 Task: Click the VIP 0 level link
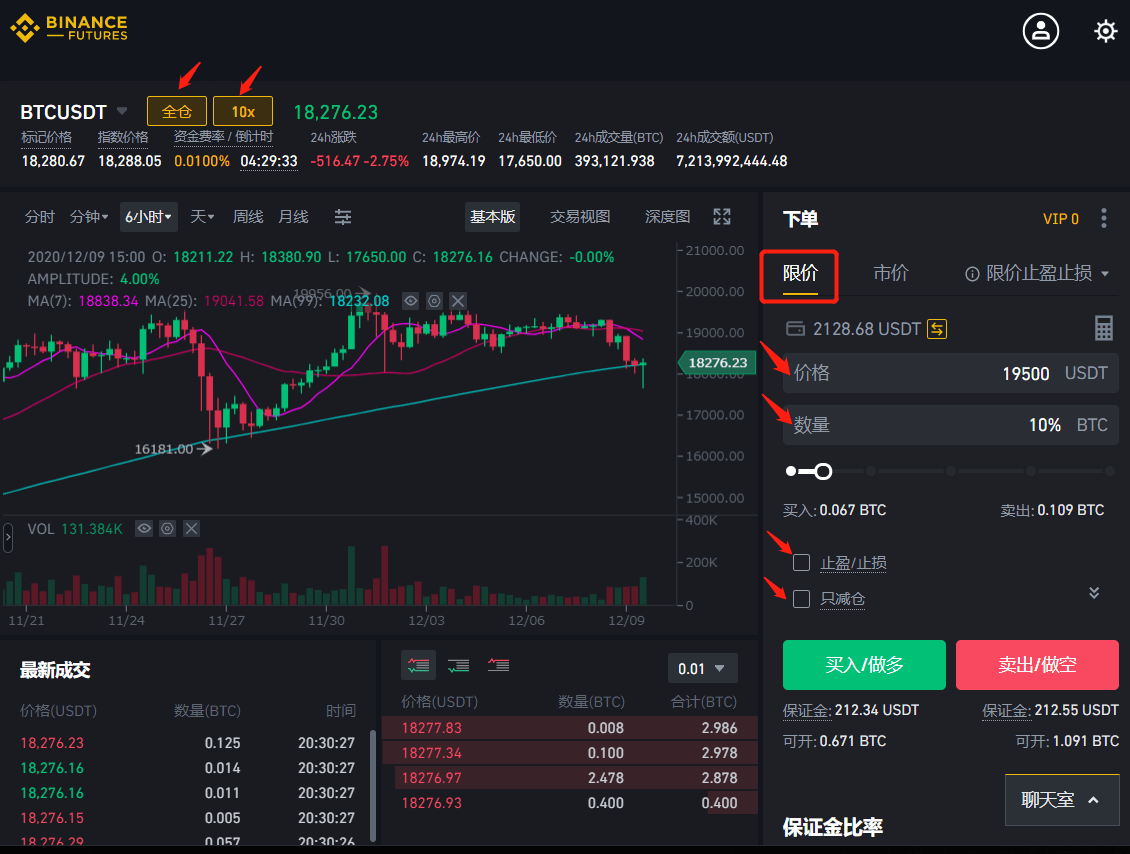point(1061,219)
